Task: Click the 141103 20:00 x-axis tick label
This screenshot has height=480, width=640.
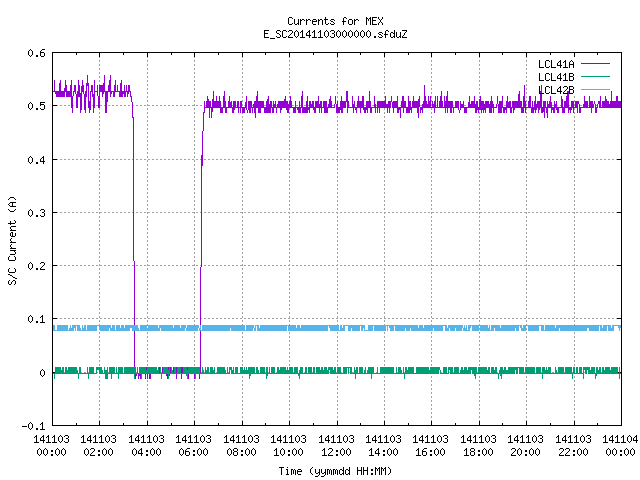Action: tap(525, 445)
